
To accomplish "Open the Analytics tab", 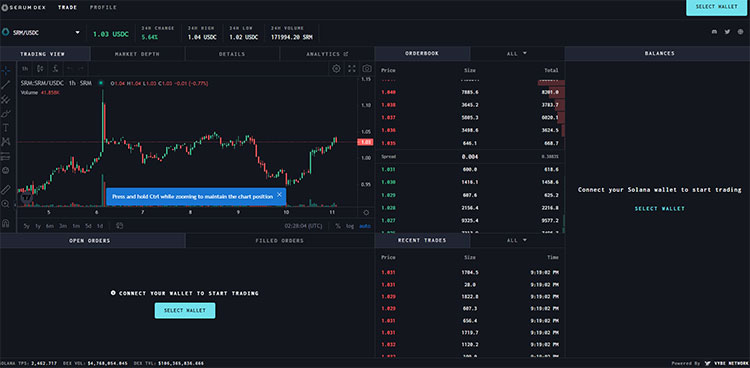I will 327,54.
